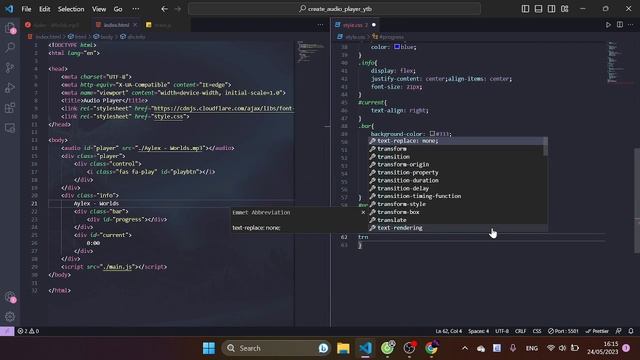Click the index.html minimap

[x=312, y=53]
